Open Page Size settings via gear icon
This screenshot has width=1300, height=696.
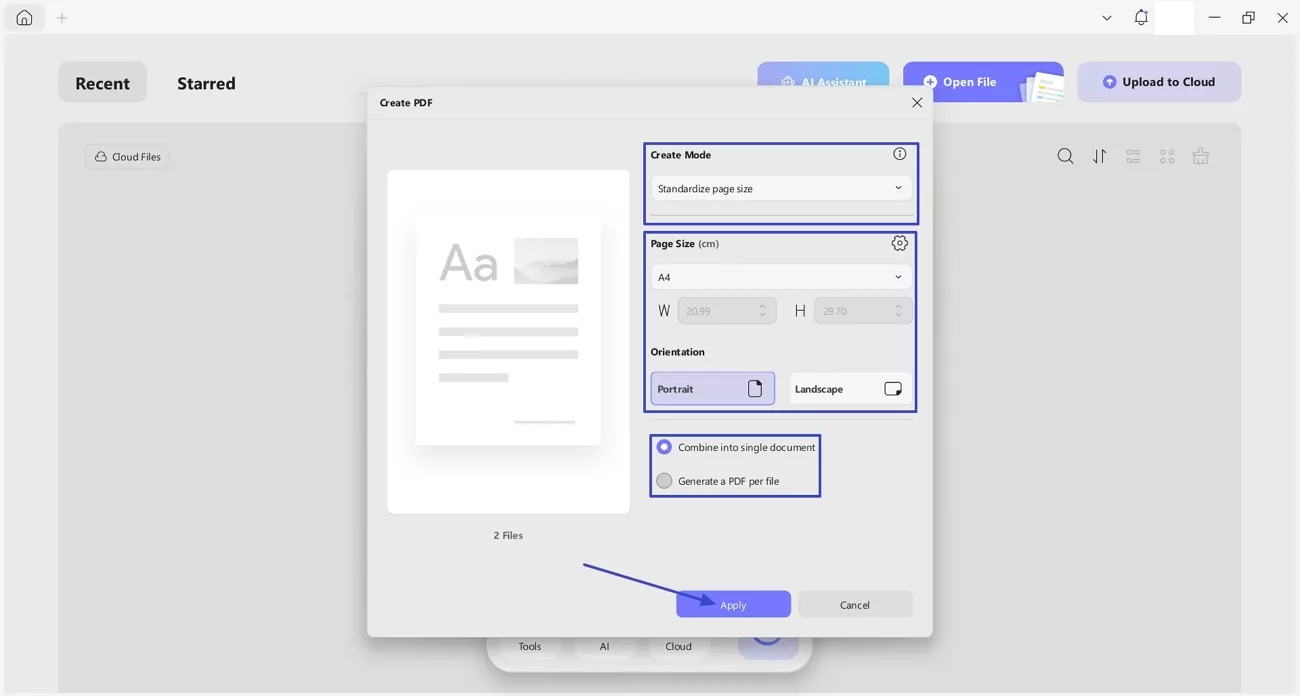[x=899, y=243]
